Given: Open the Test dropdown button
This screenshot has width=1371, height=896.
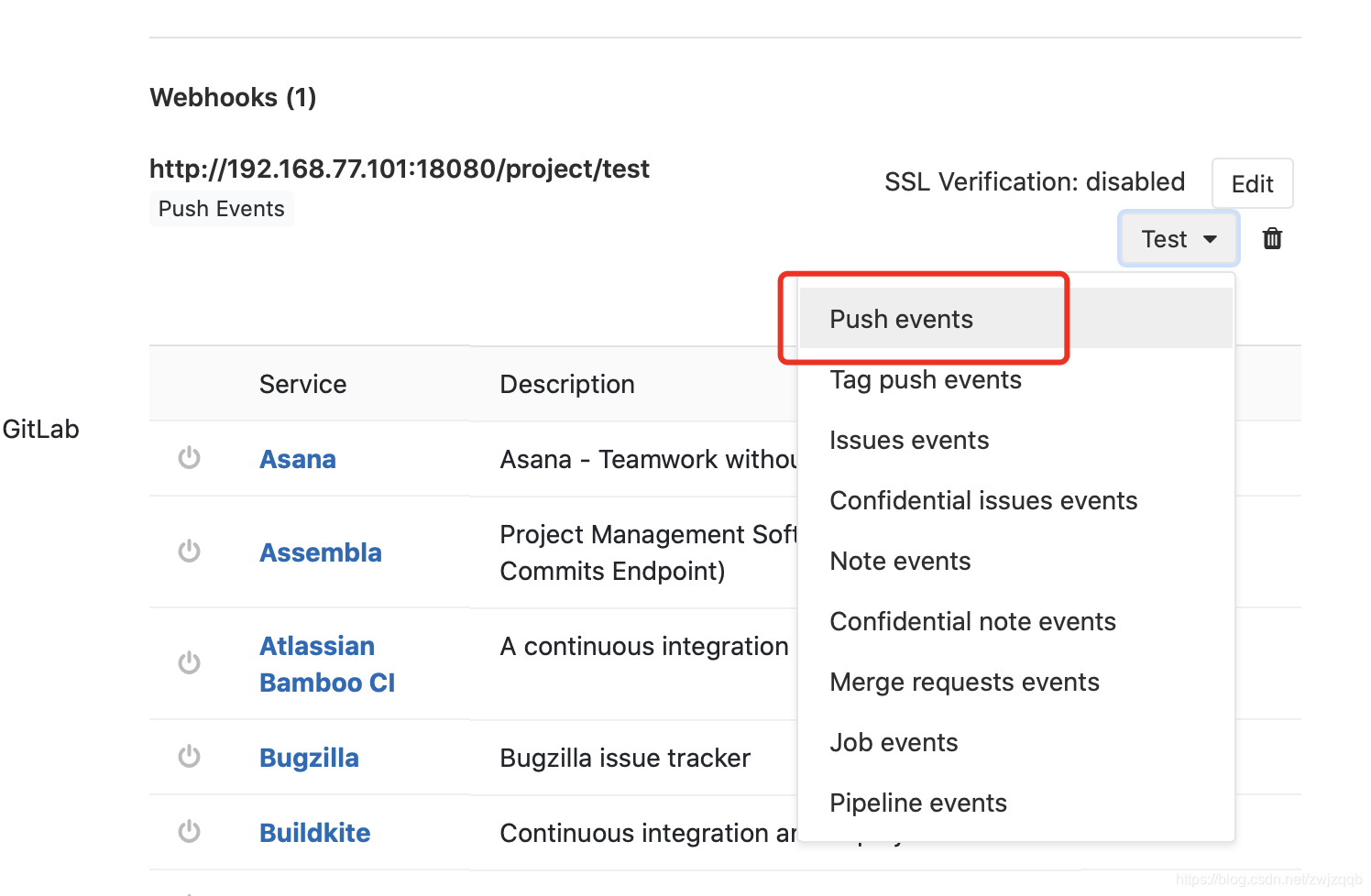Looking at the screenshot, I should pos(1179,239).
